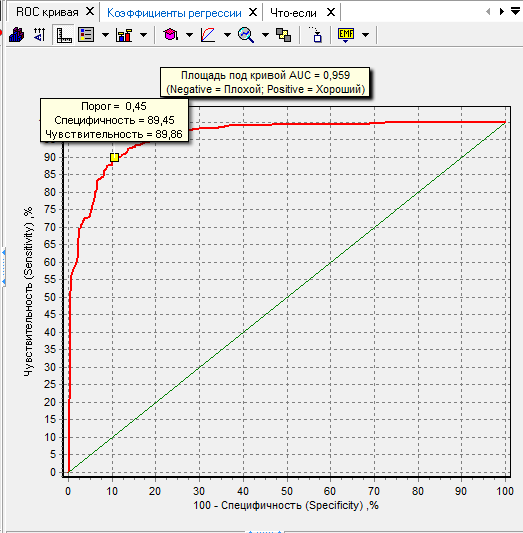Click the upper panel collapse arrow on left edge
This screenshot has width=523, height=533.
click(x=4, y=253)
